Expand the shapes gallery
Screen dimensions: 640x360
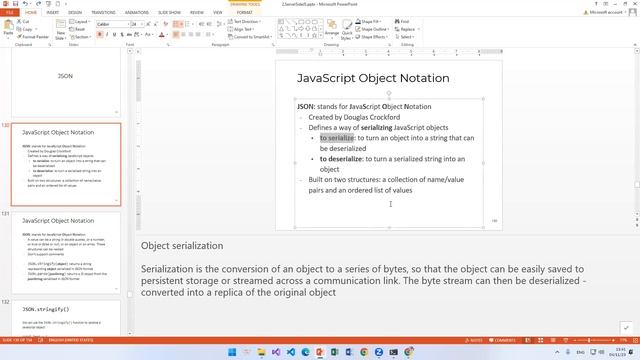coord(321,36)
